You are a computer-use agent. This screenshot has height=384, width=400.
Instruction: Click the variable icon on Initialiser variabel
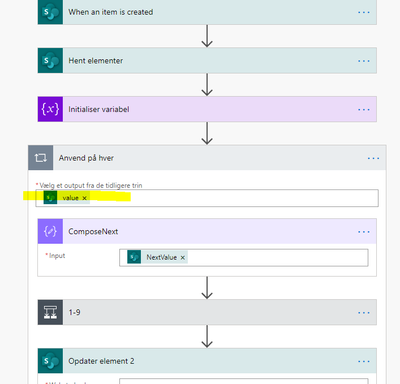click(50, 109)
